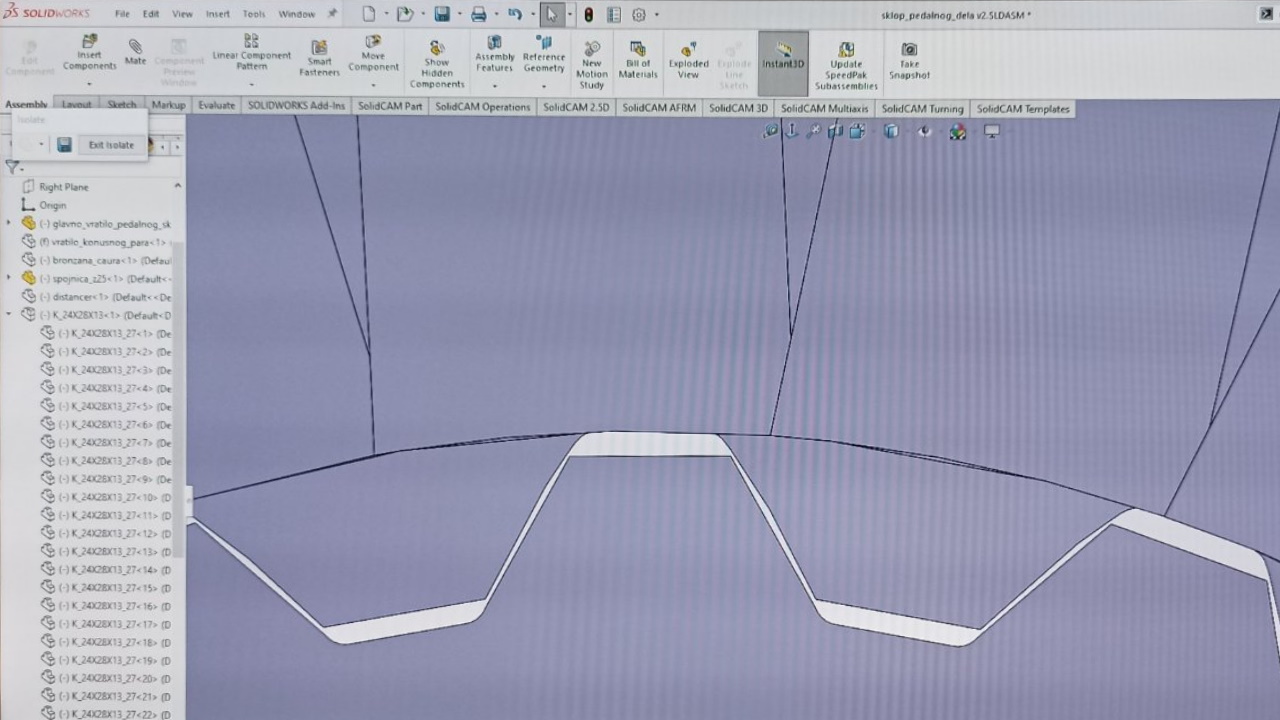Click Take Snapshot camera icon
This screenshot has width=1280, height=720.
(x=909, y=60)
